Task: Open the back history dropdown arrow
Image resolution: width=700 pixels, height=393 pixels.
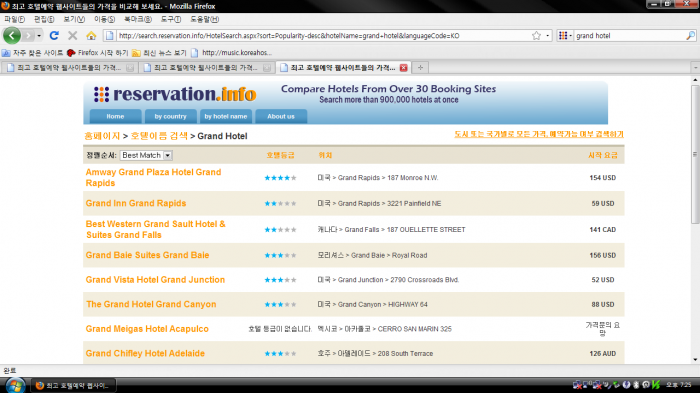Action: pos(39,35)
